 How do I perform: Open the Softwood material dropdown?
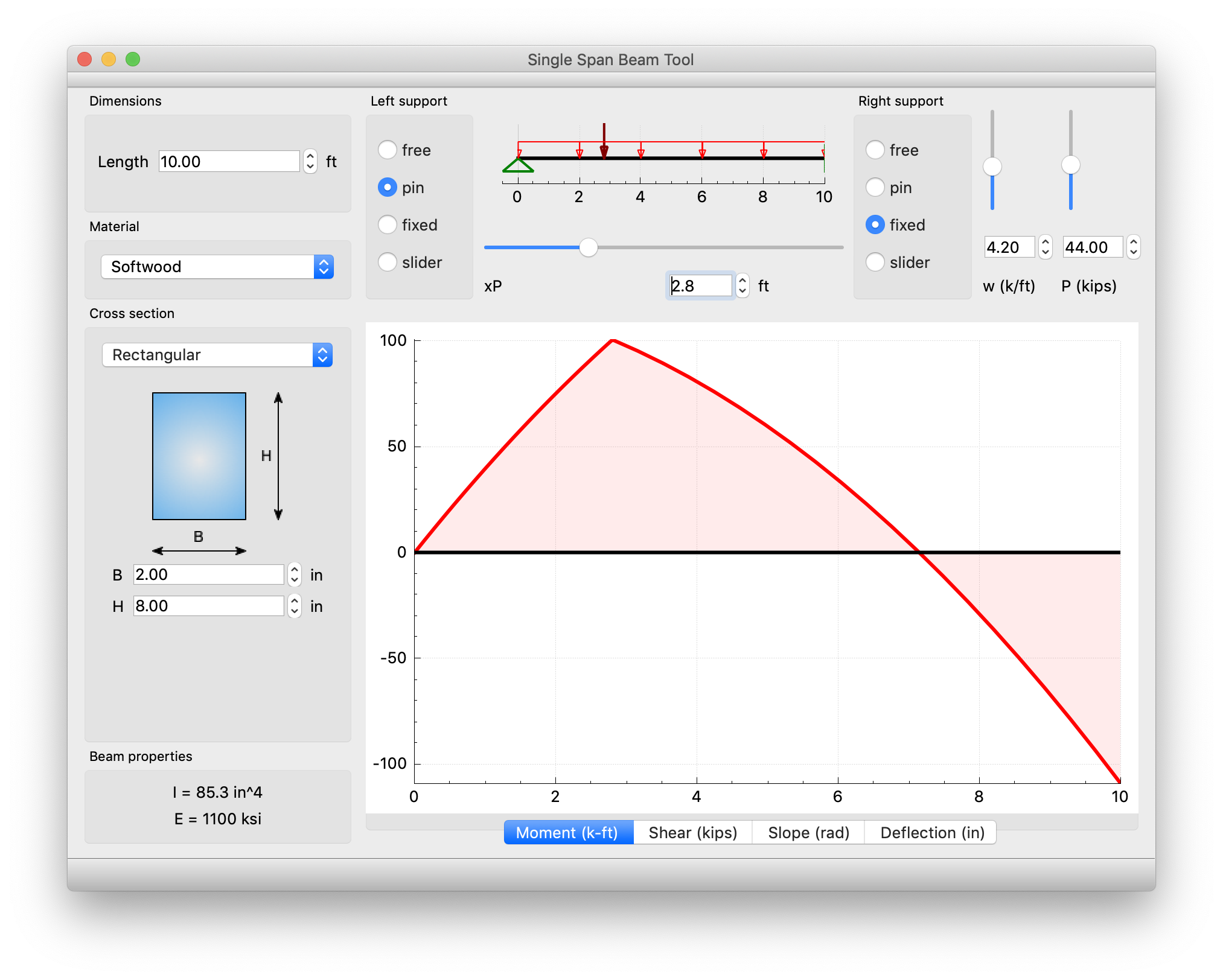coord(217,267)
